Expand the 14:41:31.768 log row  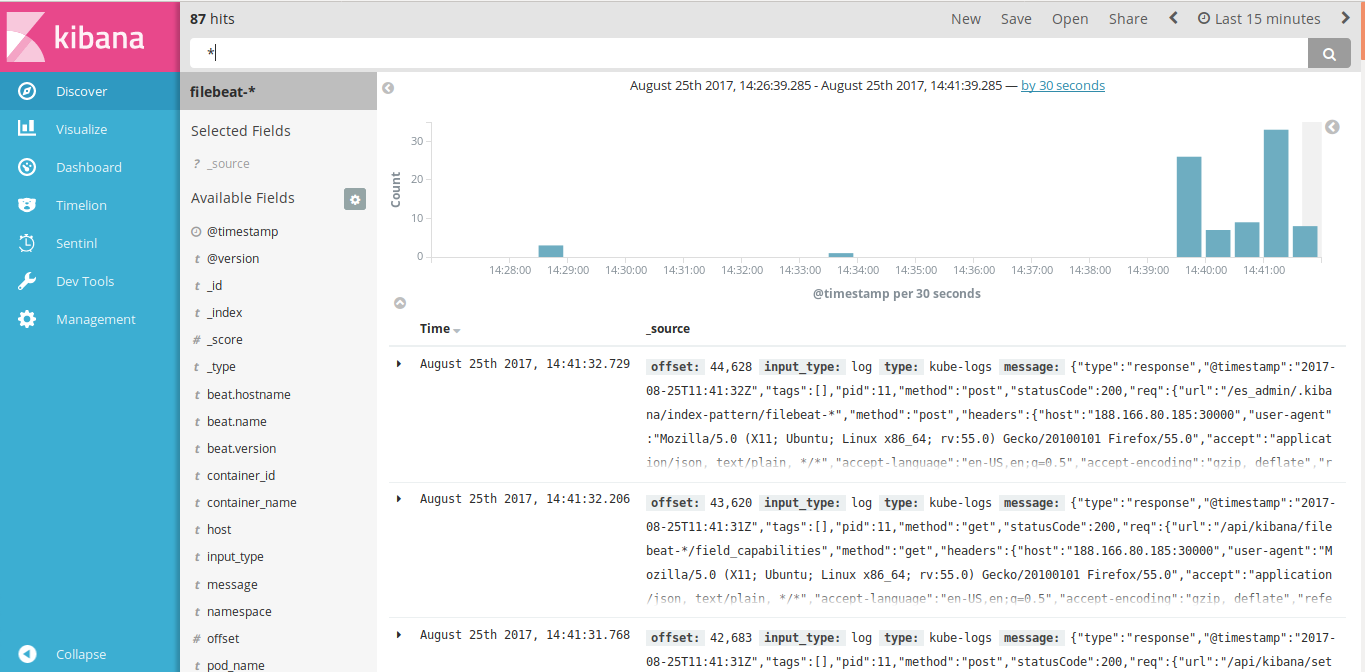pyautogui.click(x=399, y=635)
